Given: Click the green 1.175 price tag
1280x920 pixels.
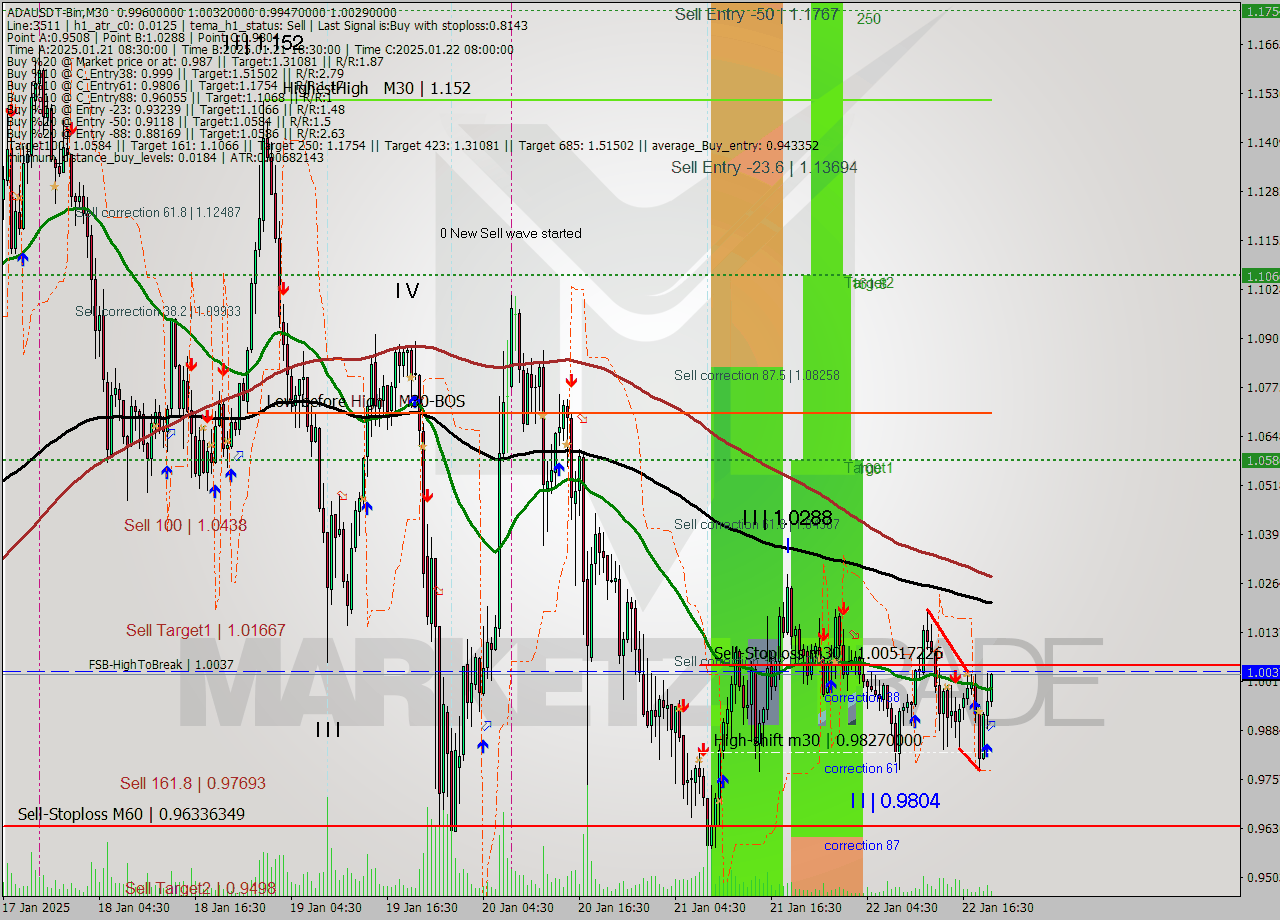Looking at the screenshot, I should click(1260, 11).
